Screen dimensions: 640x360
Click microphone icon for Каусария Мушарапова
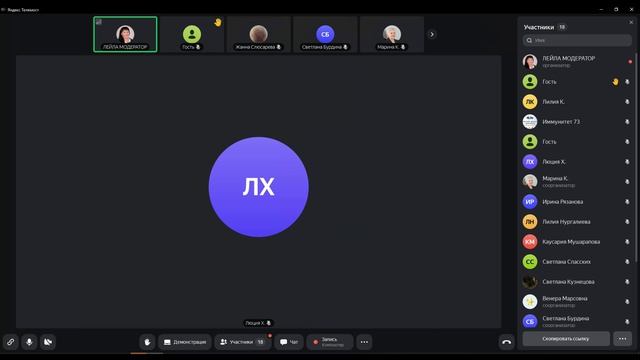tap(627, 242)
